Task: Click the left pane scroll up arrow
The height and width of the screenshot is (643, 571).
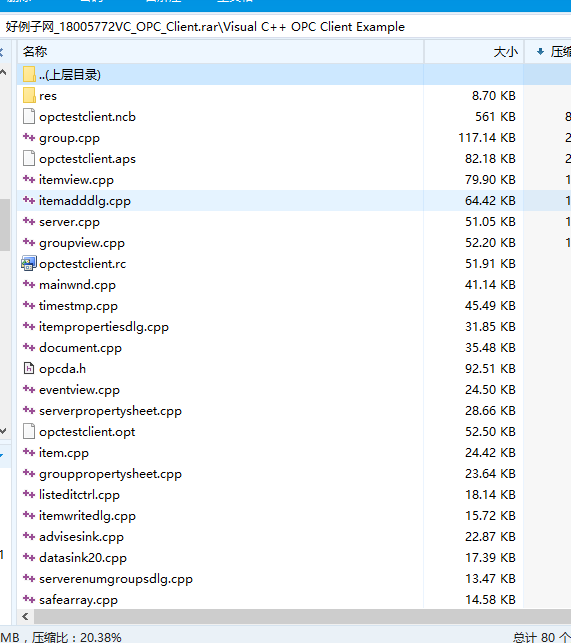Action: [x=3, y=73]
